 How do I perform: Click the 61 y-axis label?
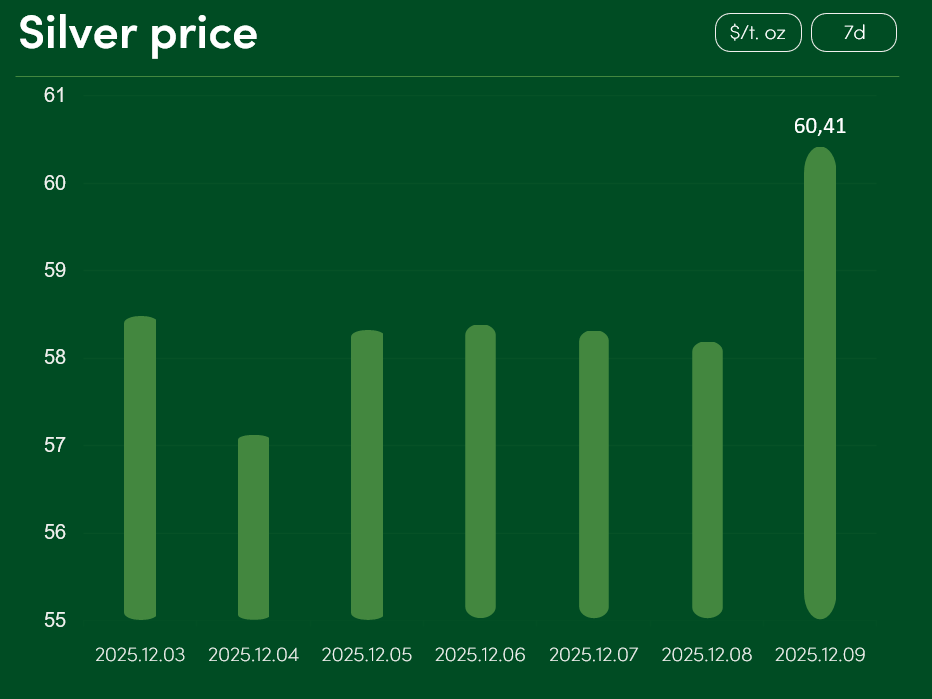pos(55,95)
